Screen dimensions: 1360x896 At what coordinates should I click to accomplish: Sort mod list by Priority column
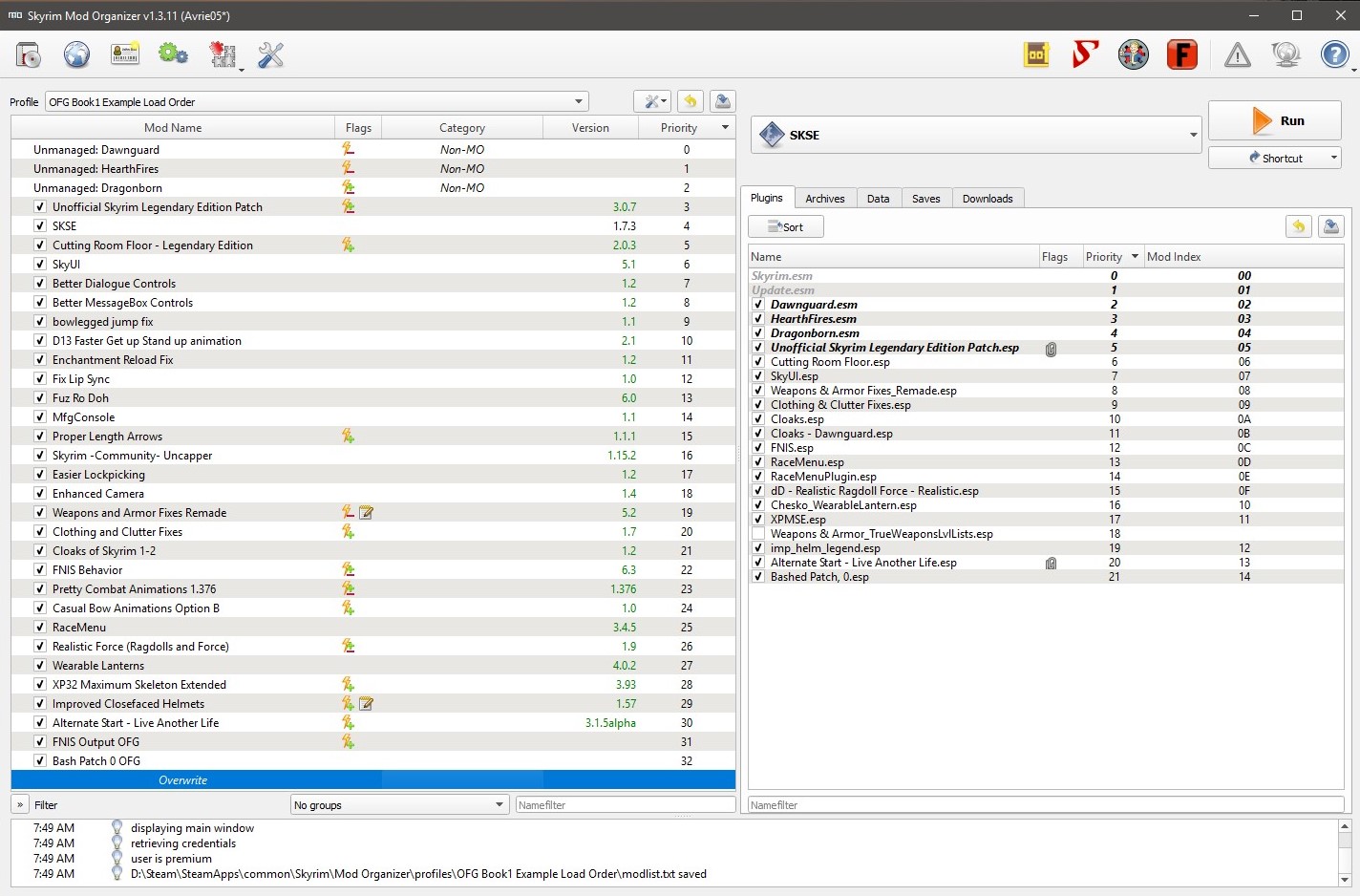[x=688, y=128]
